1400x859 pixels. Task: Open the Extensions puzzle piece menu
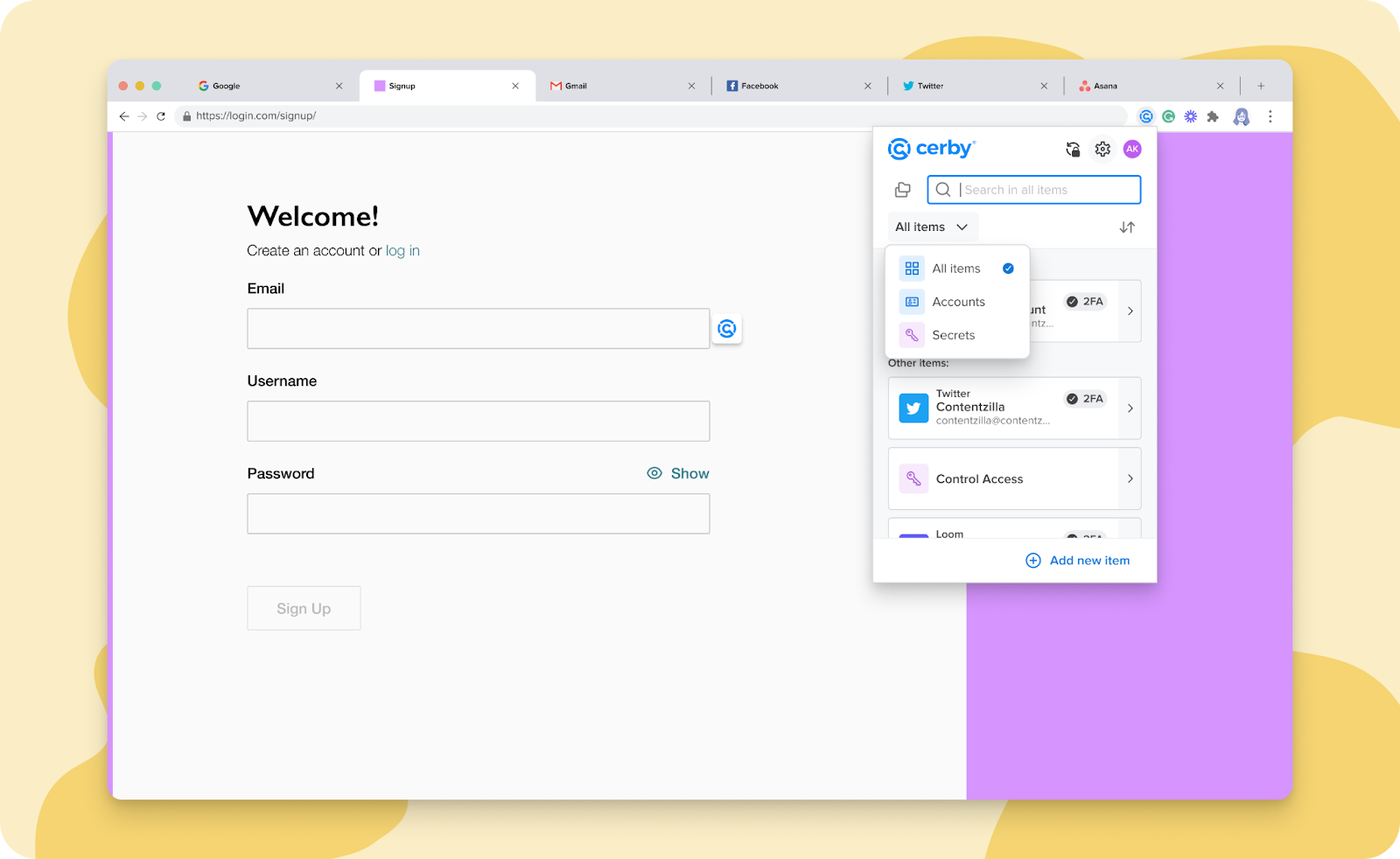pos(1213,116)
